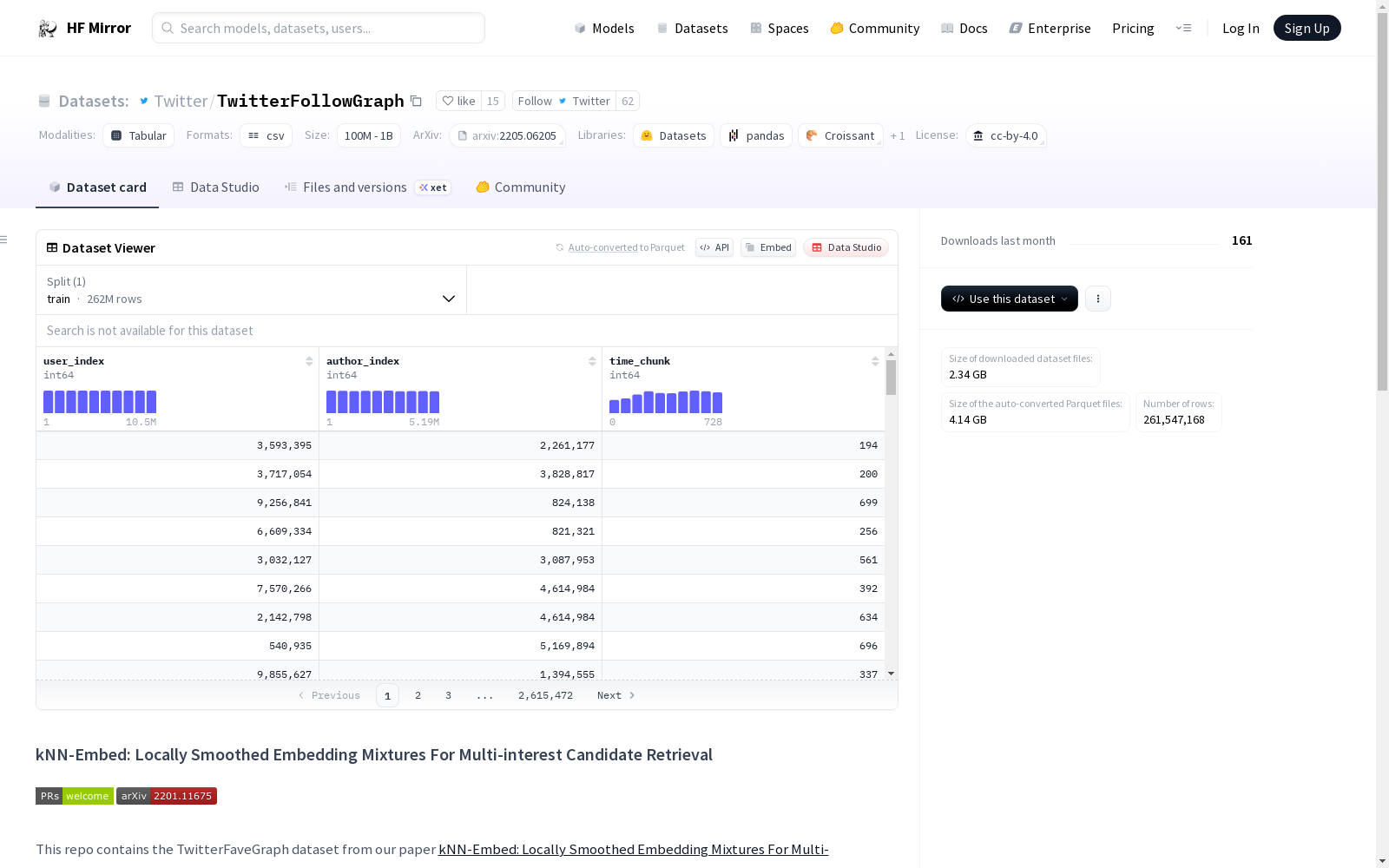The image size is (1389, 868).
Task: Sort by the time_chunk column
Action: pyautogui.click(x=875, y=361)
